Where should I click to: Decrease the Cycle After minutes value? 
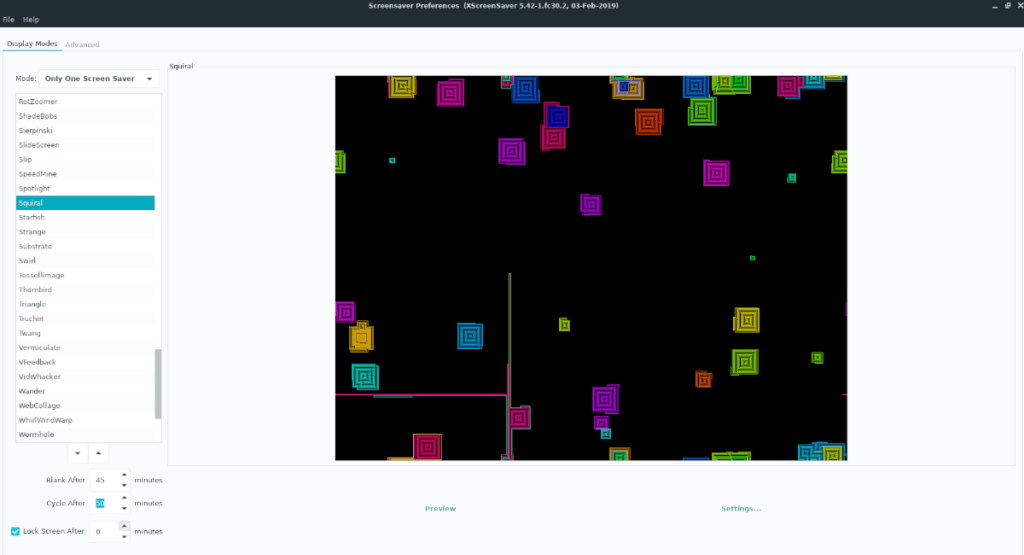tap(124, 508)
